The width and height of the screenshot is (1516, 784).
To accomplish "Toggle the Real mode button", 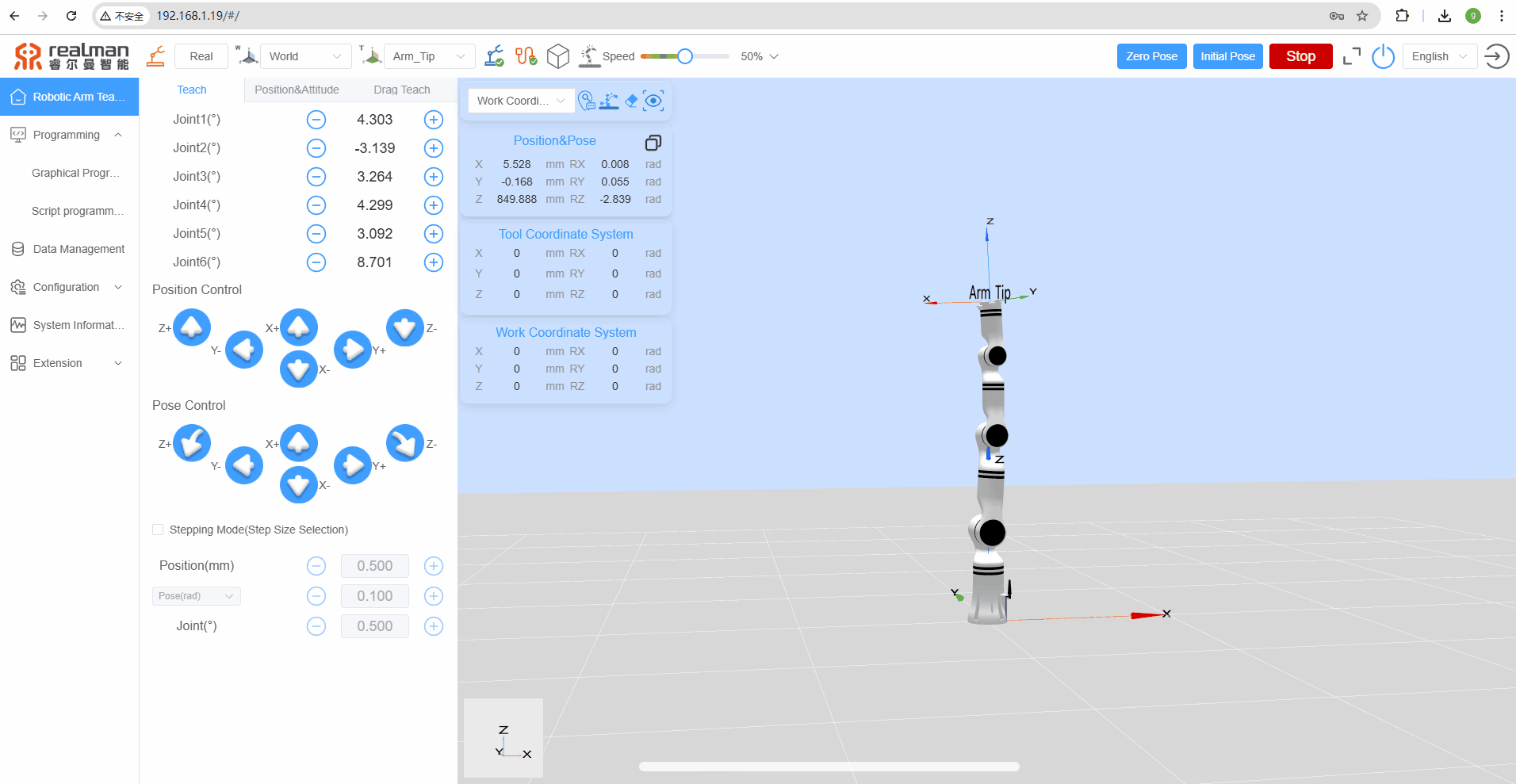I will click(x=201, y=56).
